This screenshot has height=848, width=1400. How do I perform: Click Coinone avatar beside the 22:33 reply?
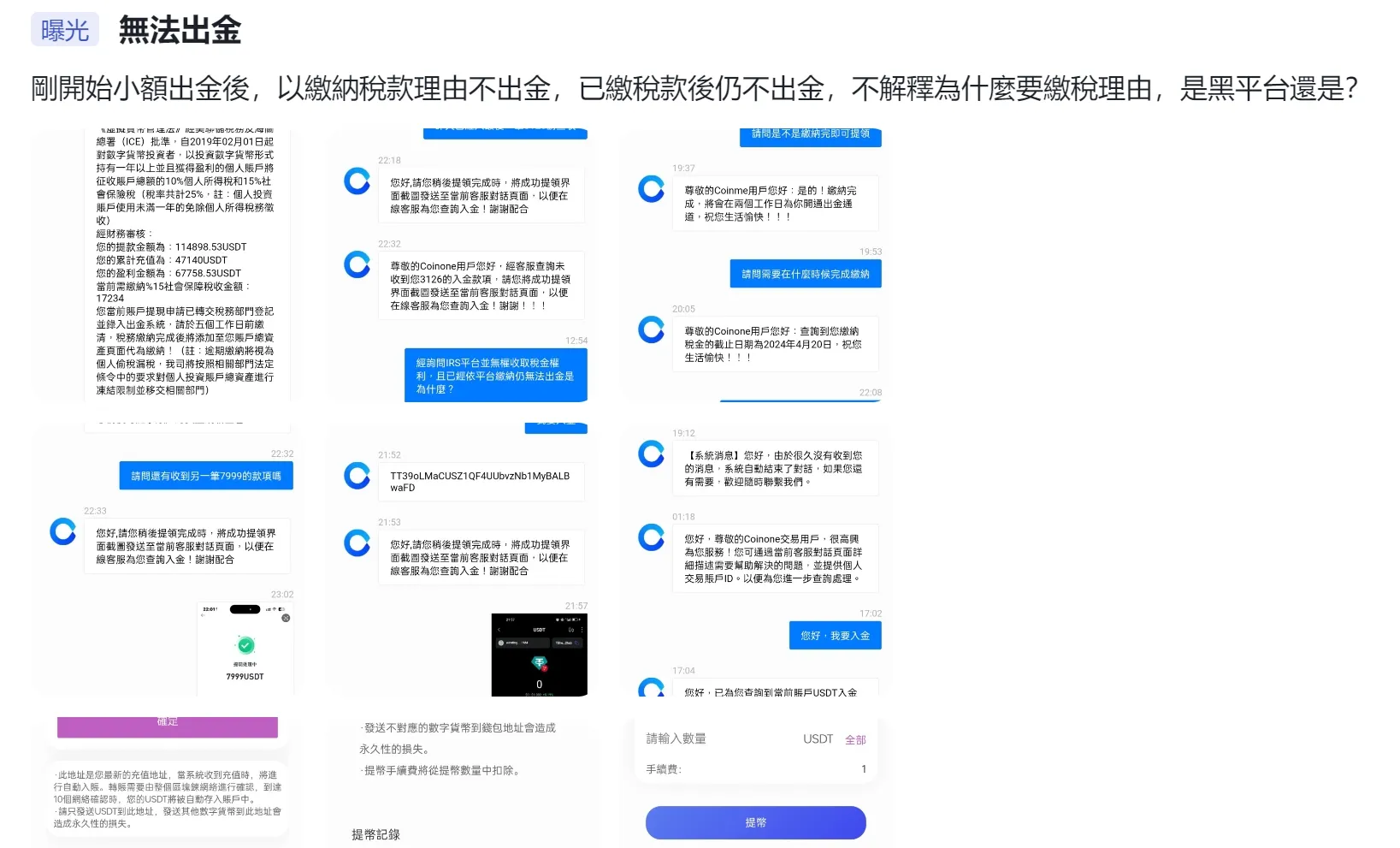coord(62,531)
